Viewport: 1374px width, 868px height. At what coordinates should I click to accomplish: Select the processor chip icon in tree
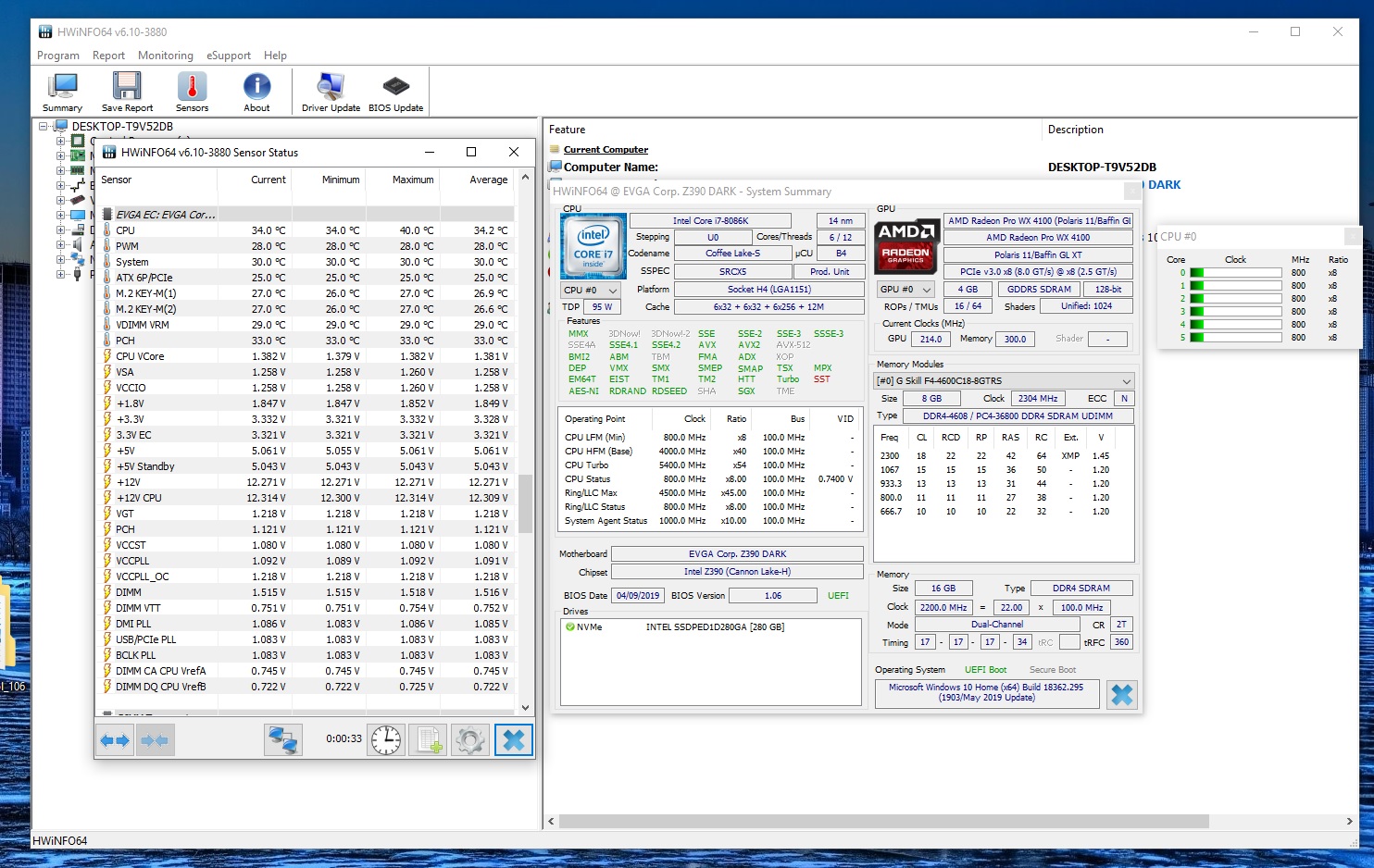(78, 141)
